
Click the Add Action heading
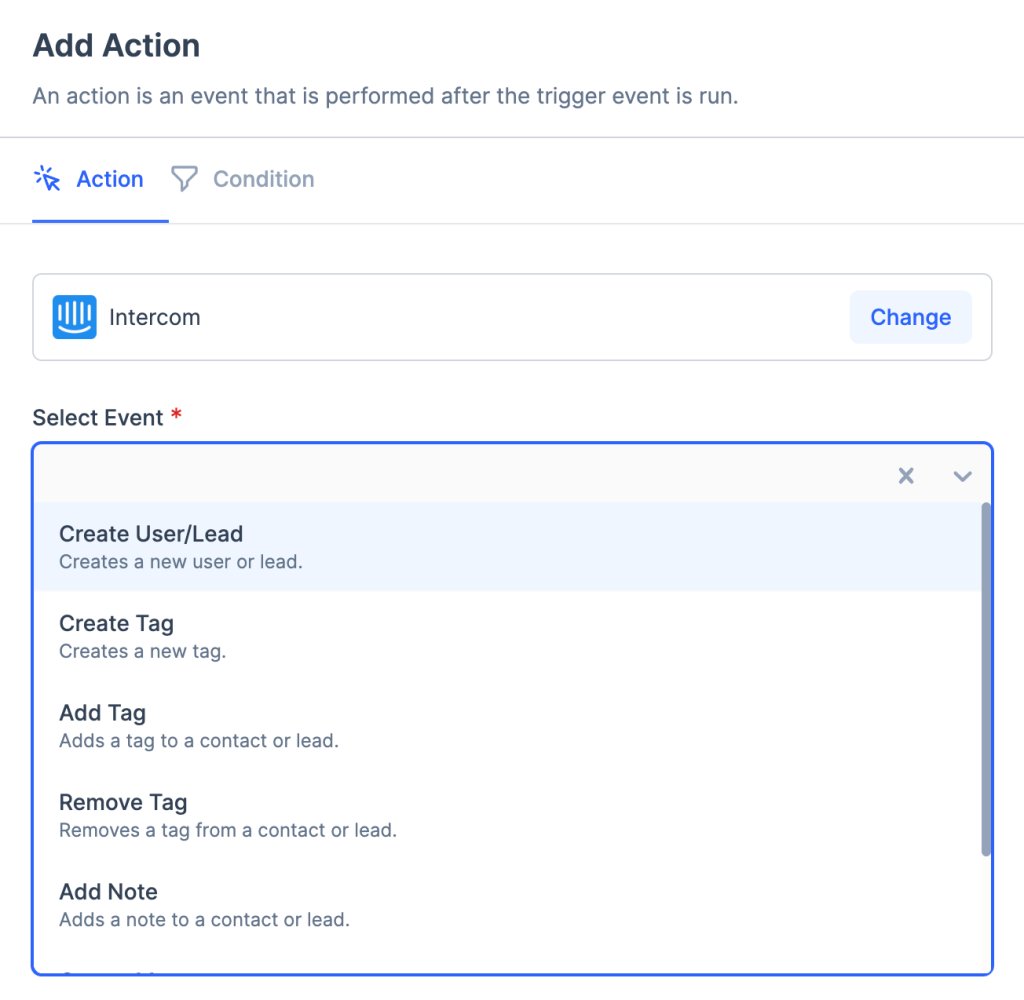[116, 45]
